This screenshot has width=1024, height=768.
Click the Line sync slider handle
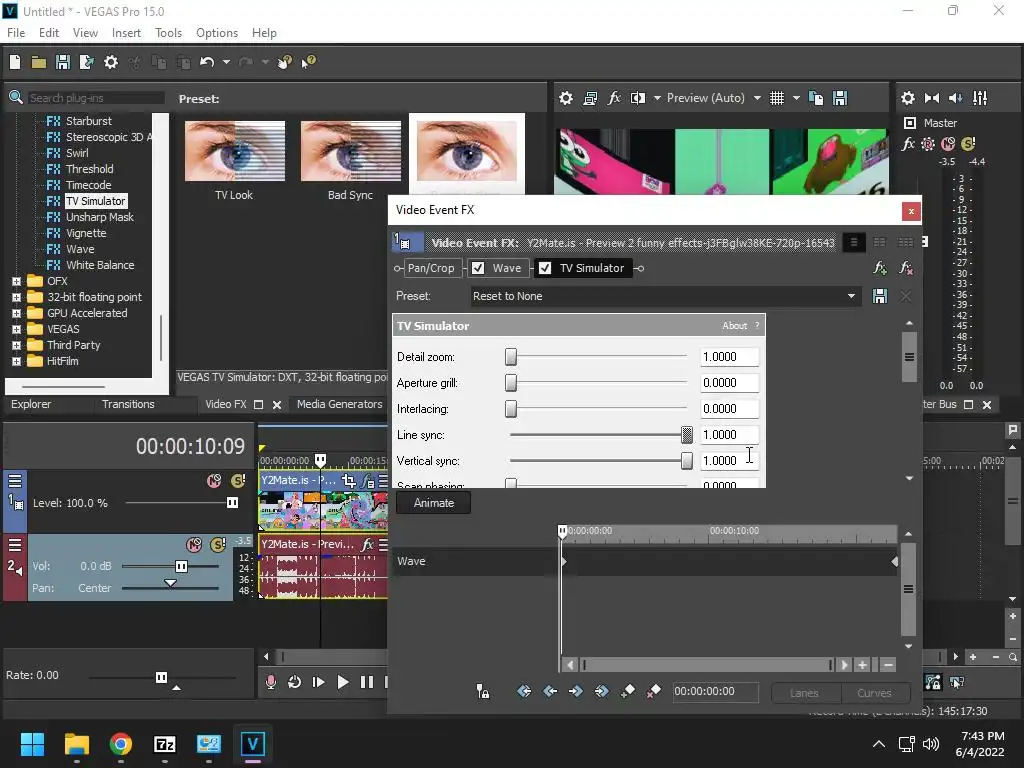686,435
